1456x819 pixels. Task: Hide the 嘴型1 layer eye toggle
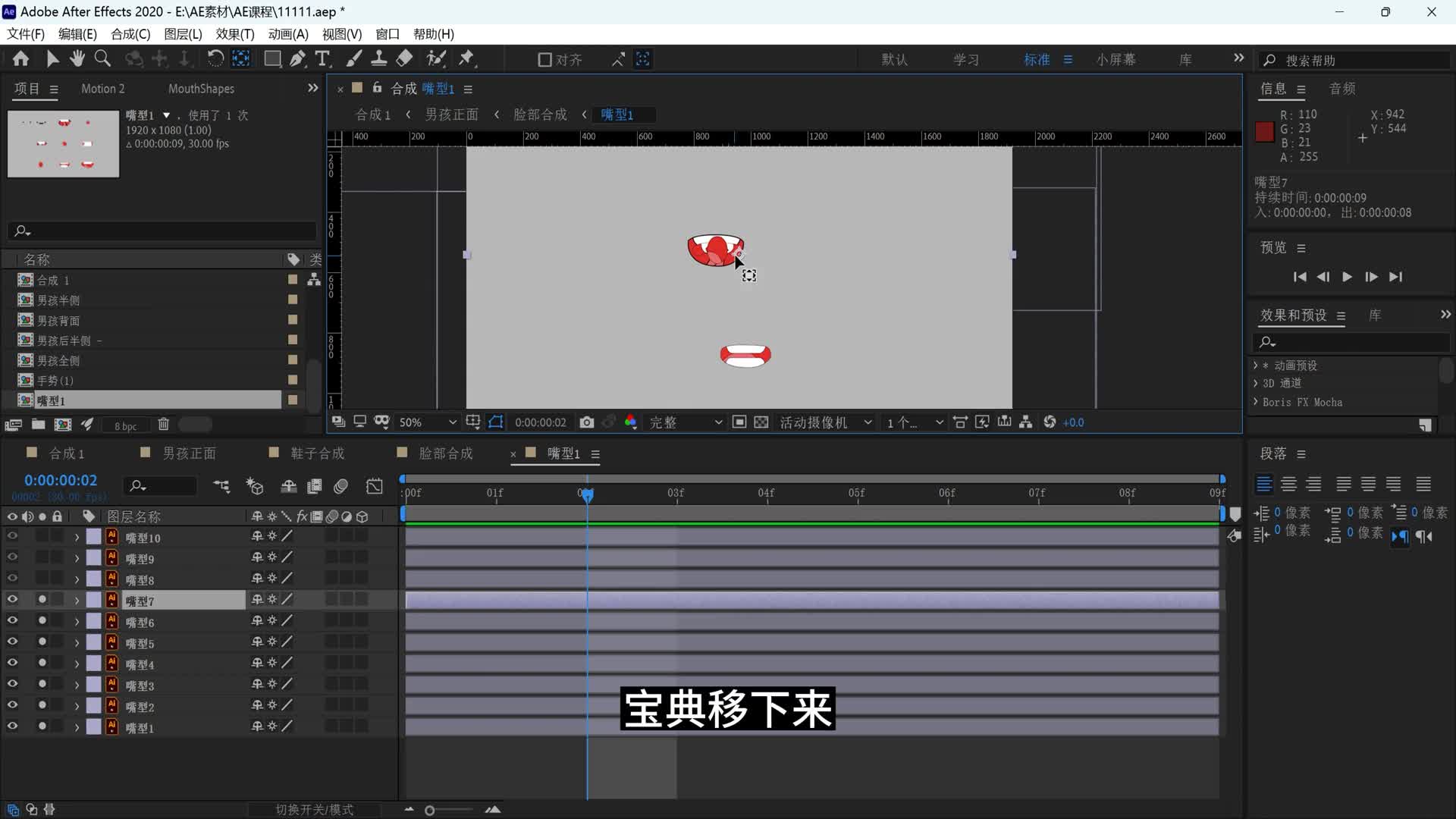click(x=12, y=726)
